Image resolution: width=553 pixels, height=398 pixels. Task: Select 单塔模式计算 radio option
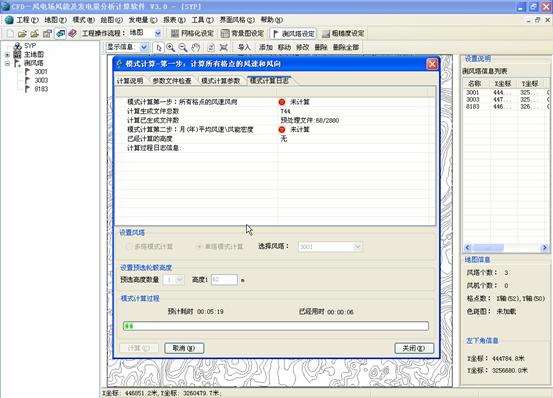click(220, 246)
